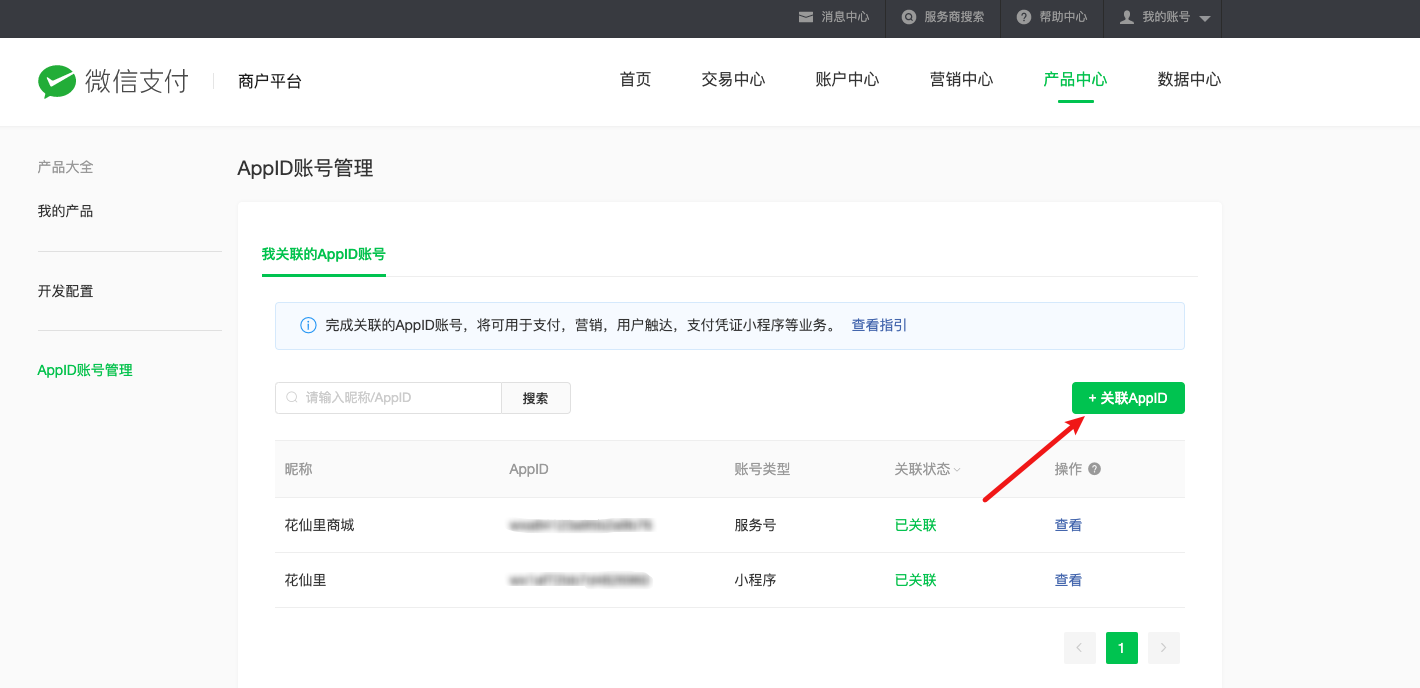Go to next page with right arrow

pos(1164,648)
